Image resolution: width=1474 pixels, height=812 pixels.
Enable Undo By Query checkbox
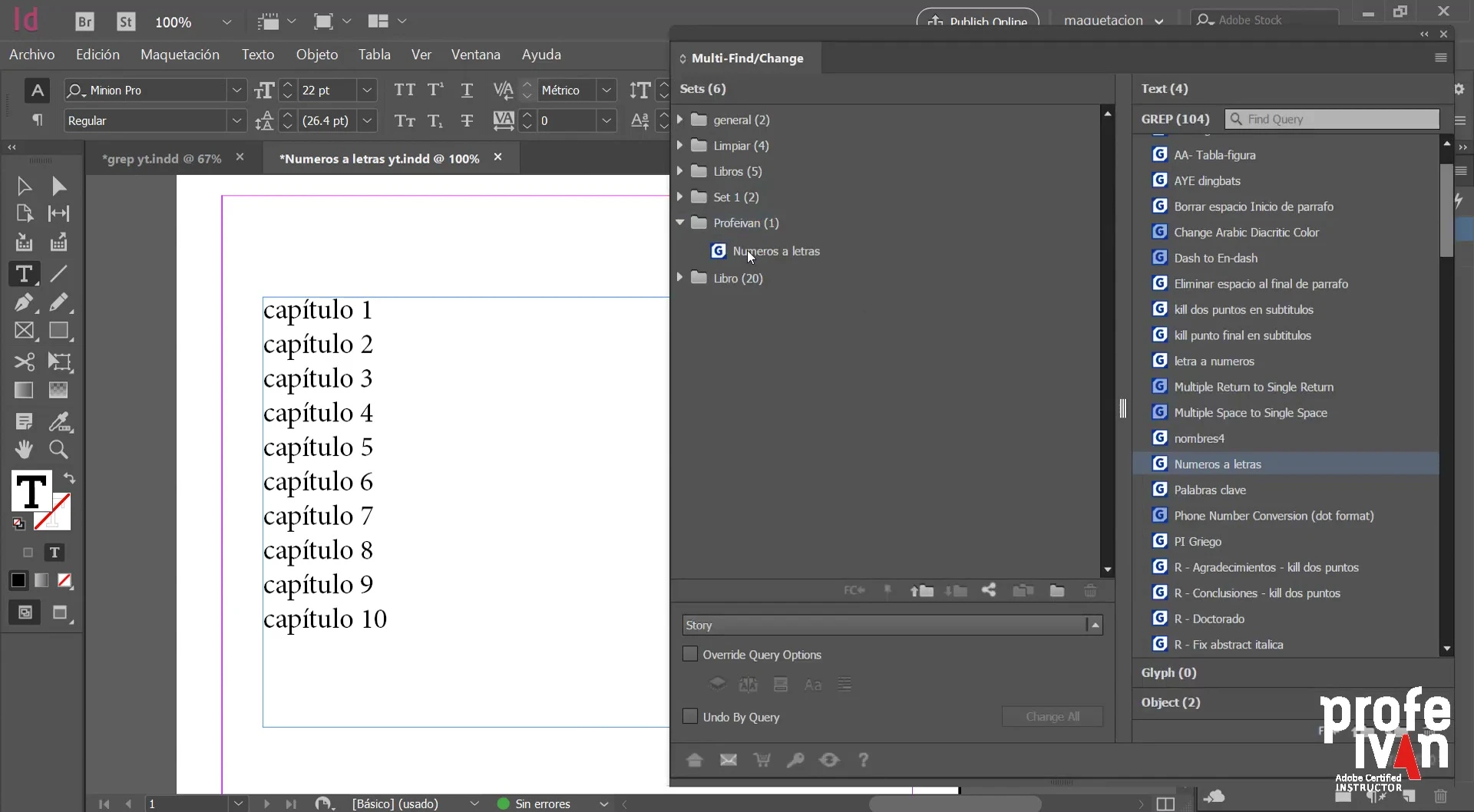[x=690, y=716]
